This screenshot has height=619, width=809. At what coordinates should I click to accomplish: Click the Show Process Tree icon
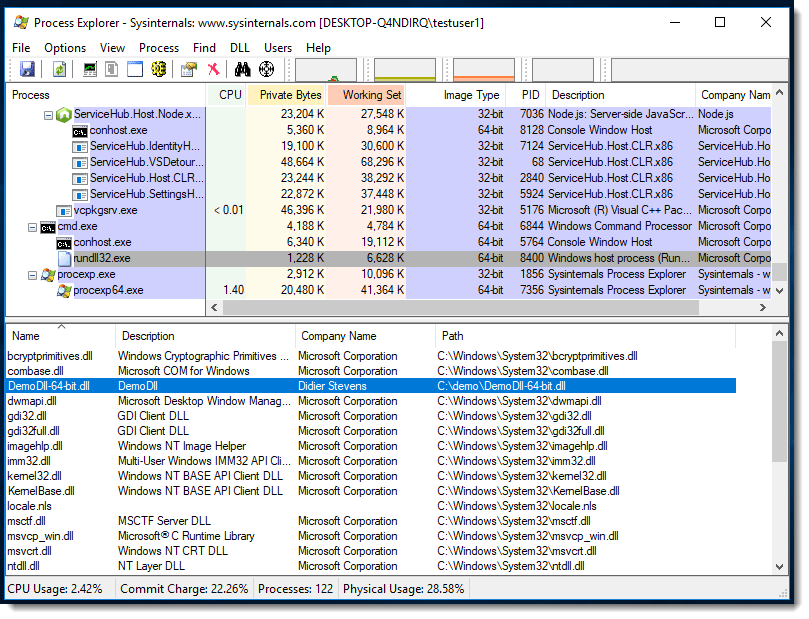pos(112,69)
